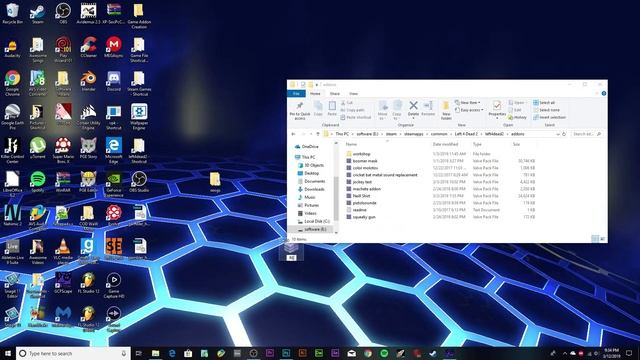Click Invert selection in the ribbon
The image size is (640, 360).
549,117
